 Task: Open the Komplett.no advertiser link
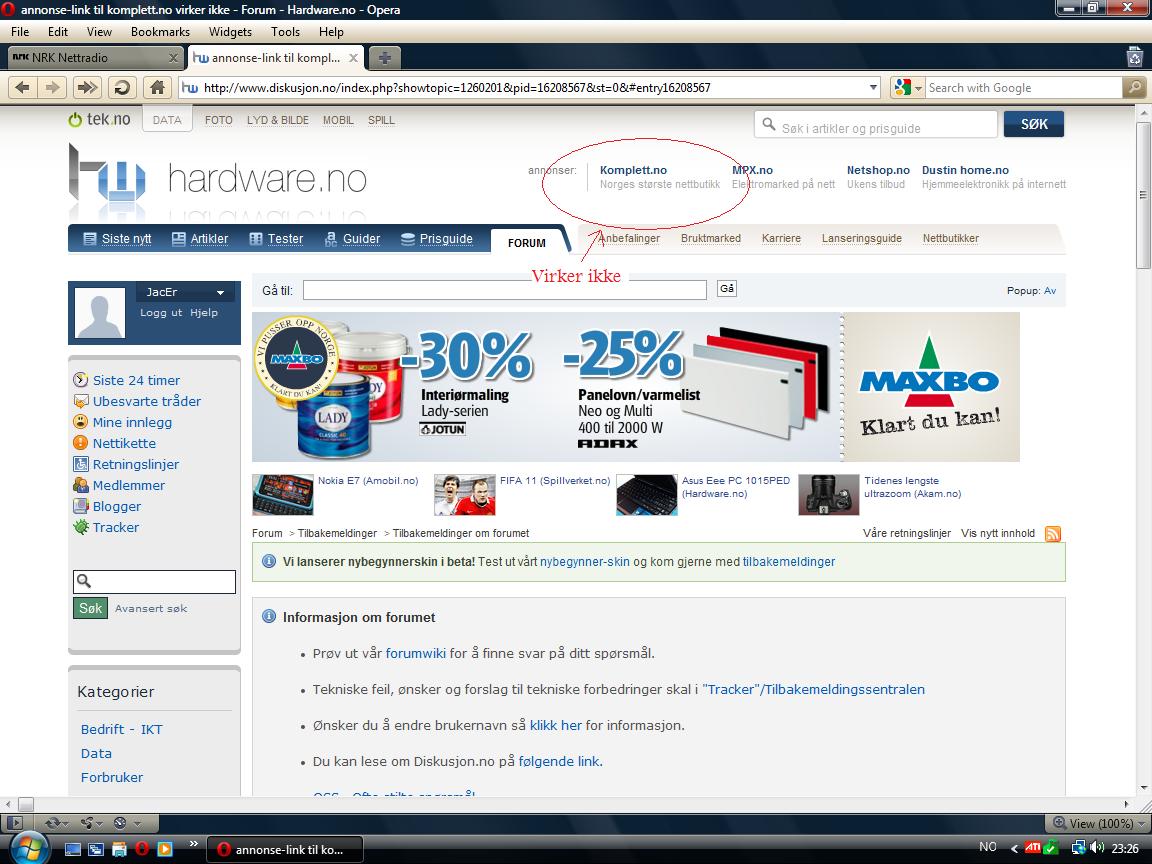[x=633, y=170]
